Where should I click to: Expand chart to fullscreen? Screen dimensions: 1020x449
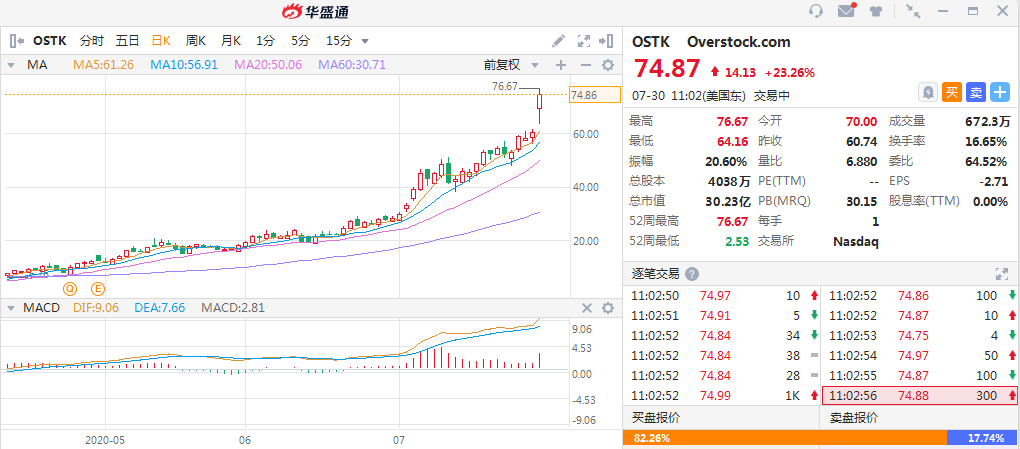click(584, 41)
